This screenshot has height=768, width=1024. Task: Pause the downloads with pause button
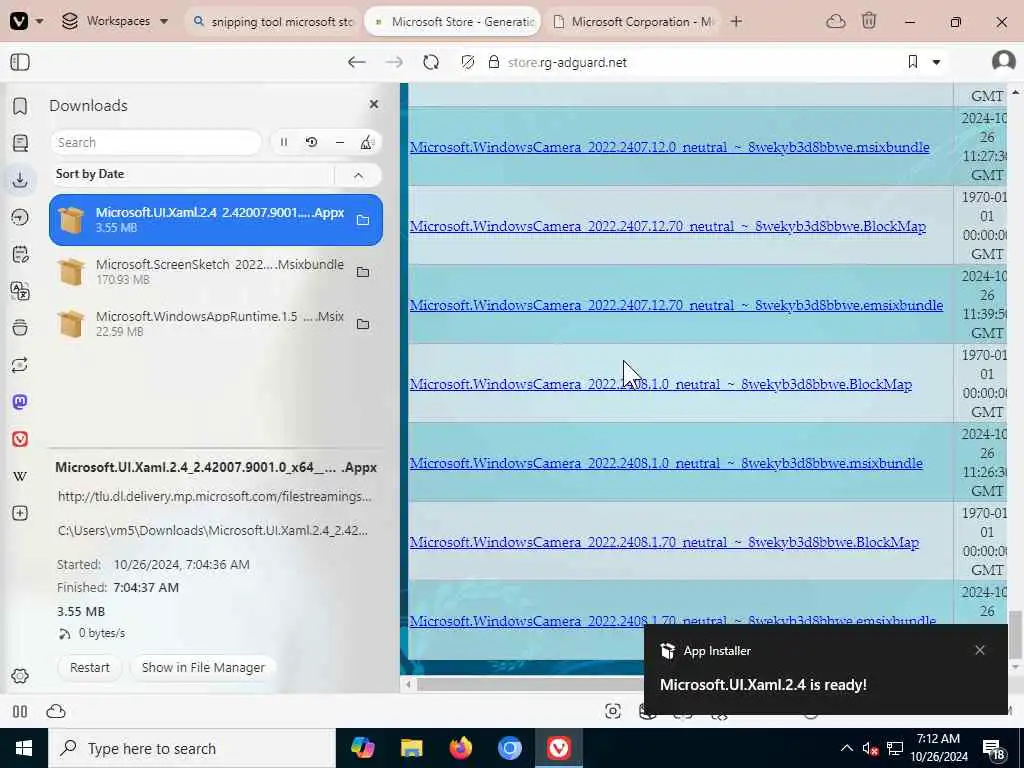tap(284, 142)
